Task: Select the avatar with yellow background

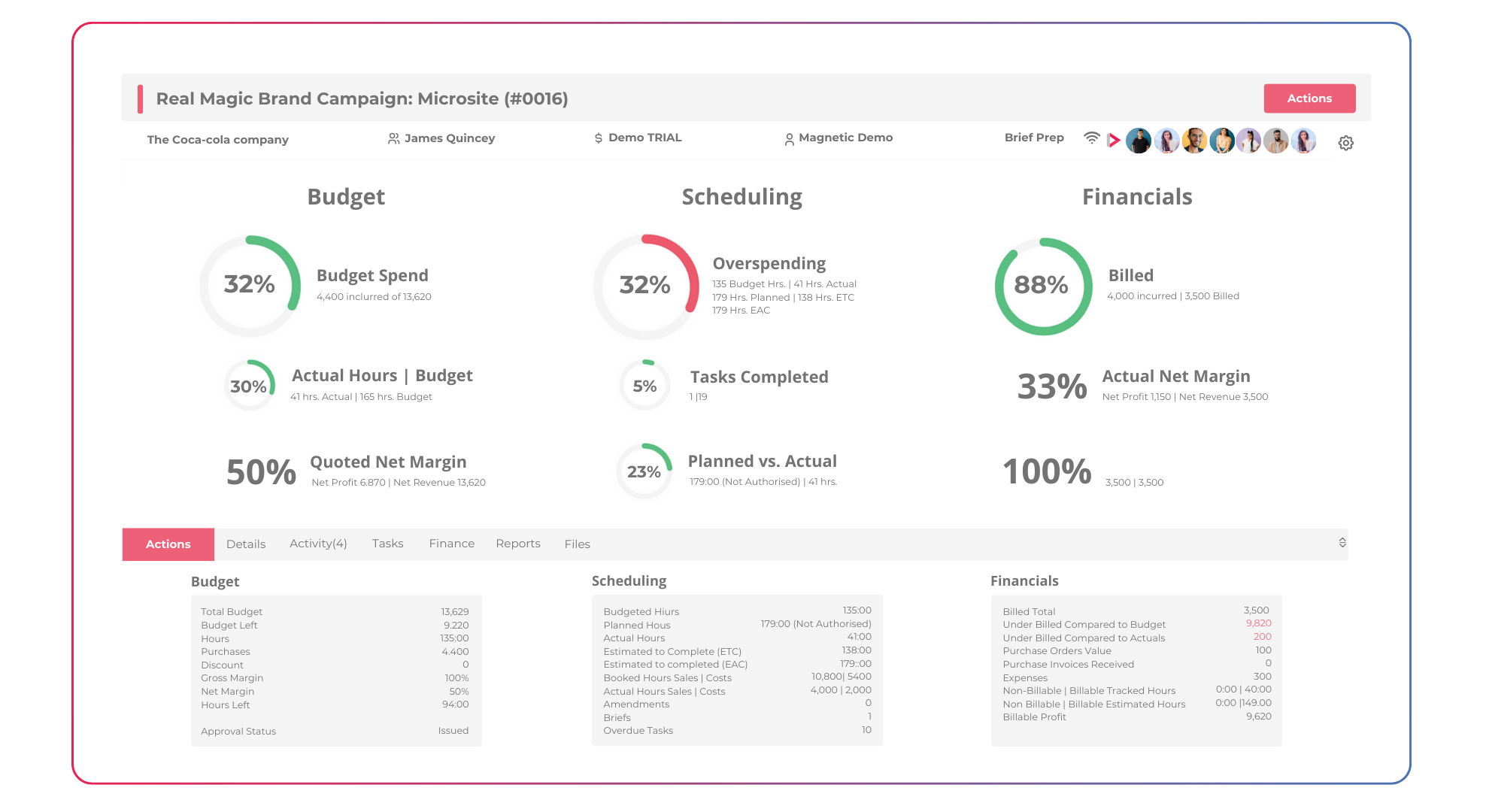Action: tap(1194, 141)
